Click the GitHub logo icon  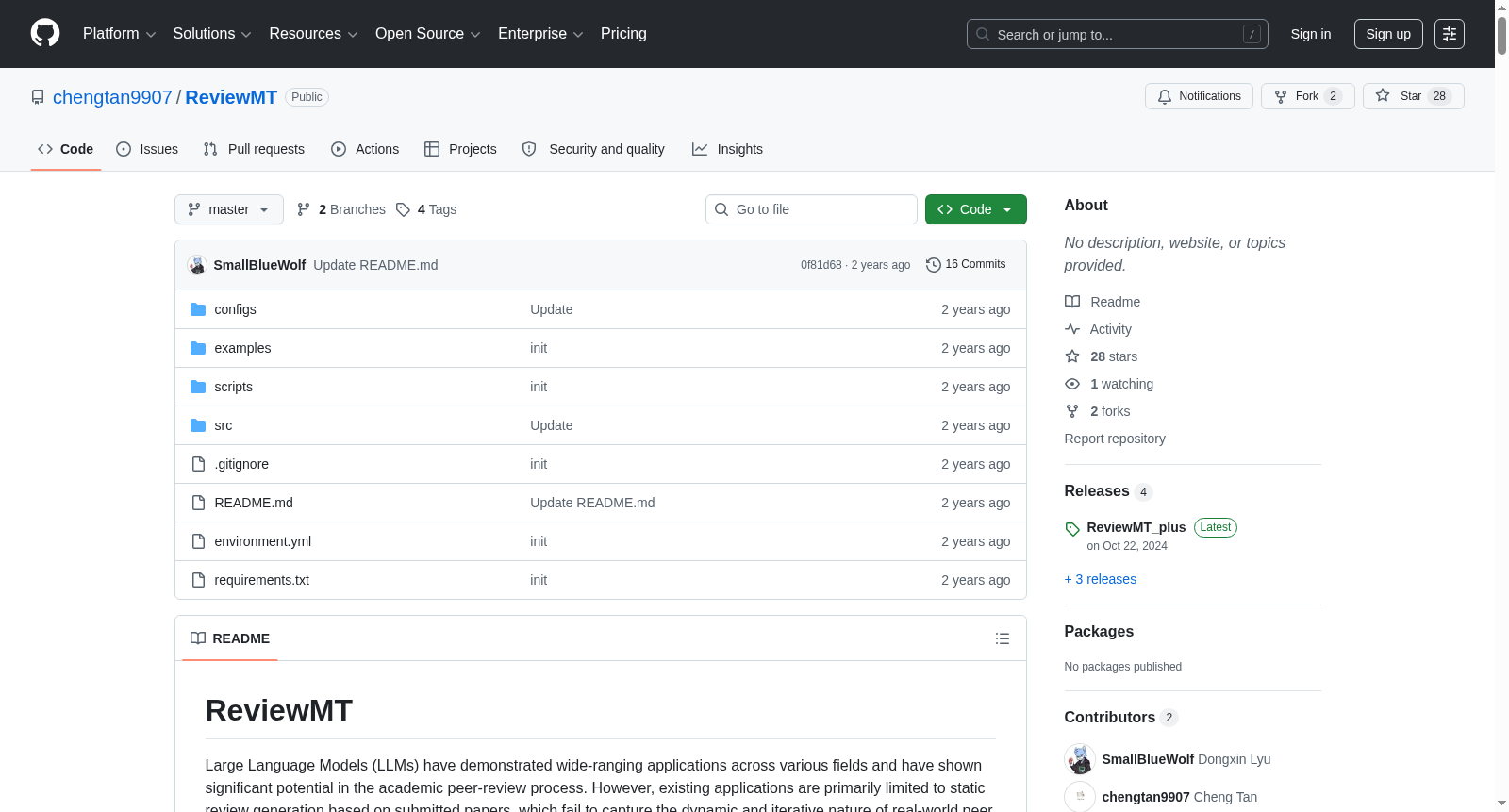pos(45,33)
